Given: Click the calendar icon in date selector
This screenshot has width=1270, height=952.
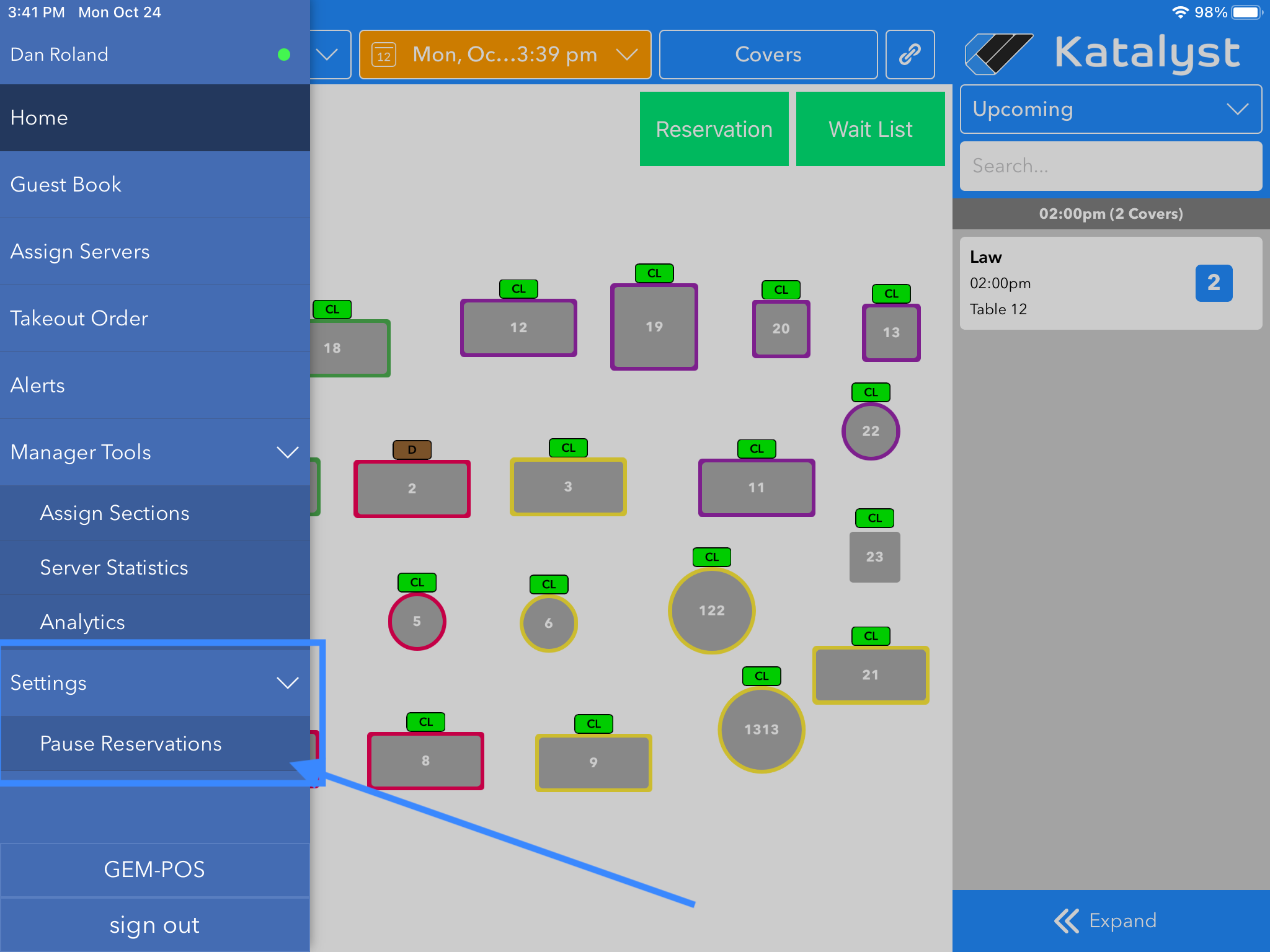Looking at the screenshot, I should coord(384,55).
